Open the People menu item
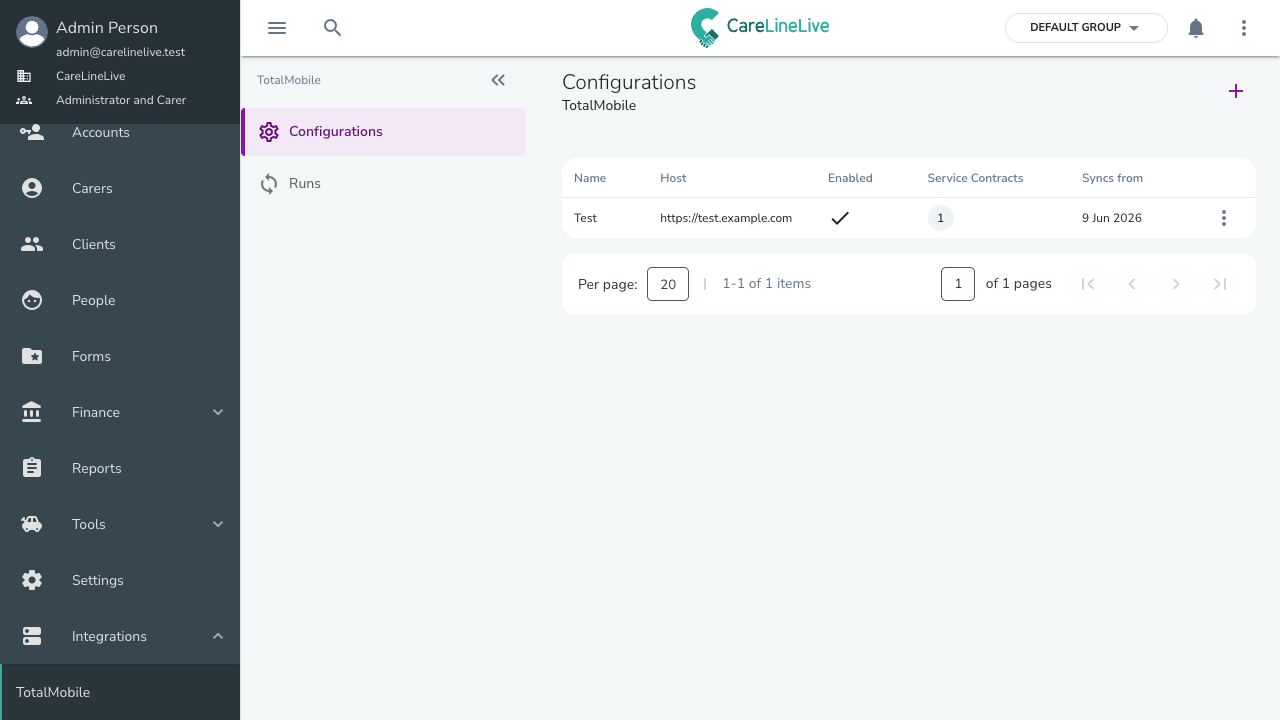 tap(120, 300)
